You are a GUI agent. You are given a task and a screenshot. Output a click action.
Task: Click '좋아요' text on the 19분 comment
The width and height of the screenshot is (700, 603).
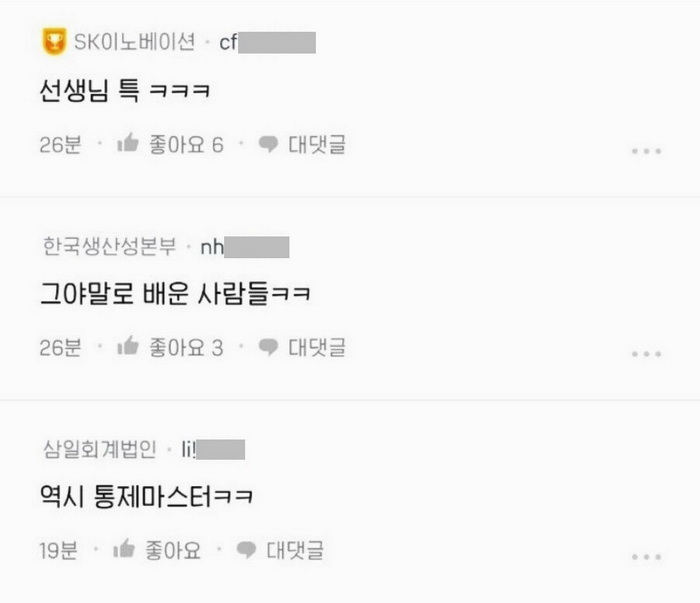[173, 550]
